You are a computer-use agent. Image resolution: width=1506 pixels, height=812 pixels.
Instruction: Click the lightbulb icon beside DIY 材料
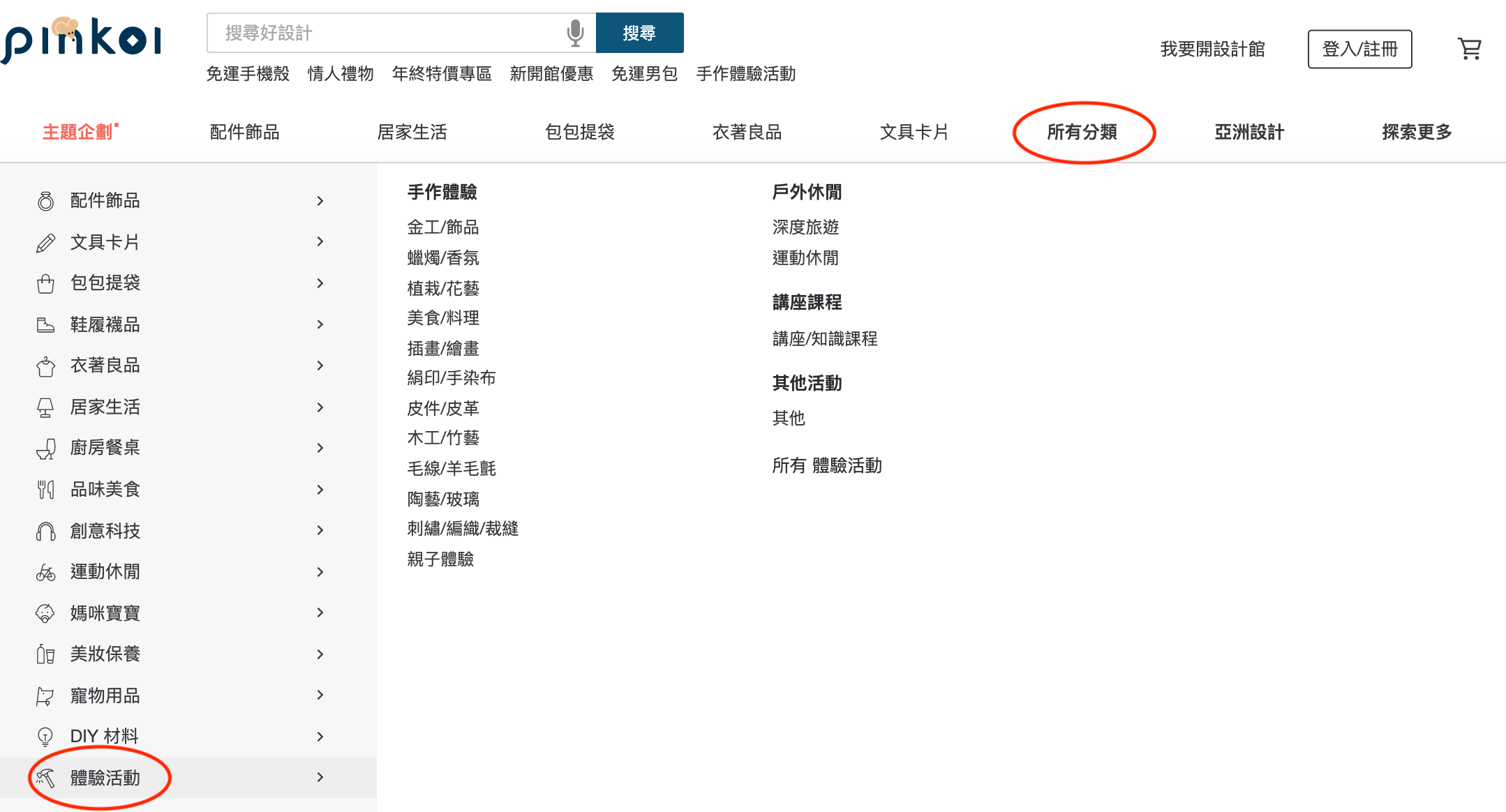45,737
